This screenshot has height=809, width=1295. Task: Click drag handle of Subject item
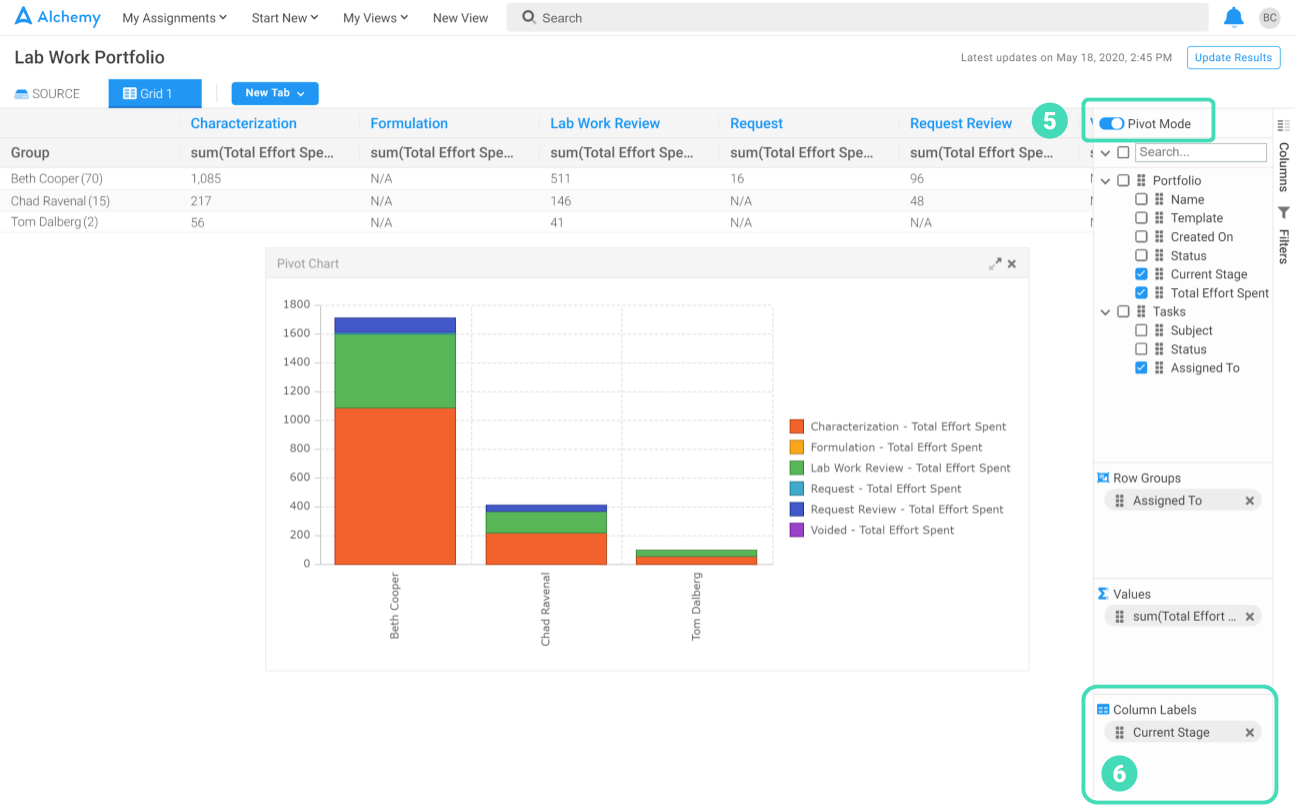tap(1159, 330)
